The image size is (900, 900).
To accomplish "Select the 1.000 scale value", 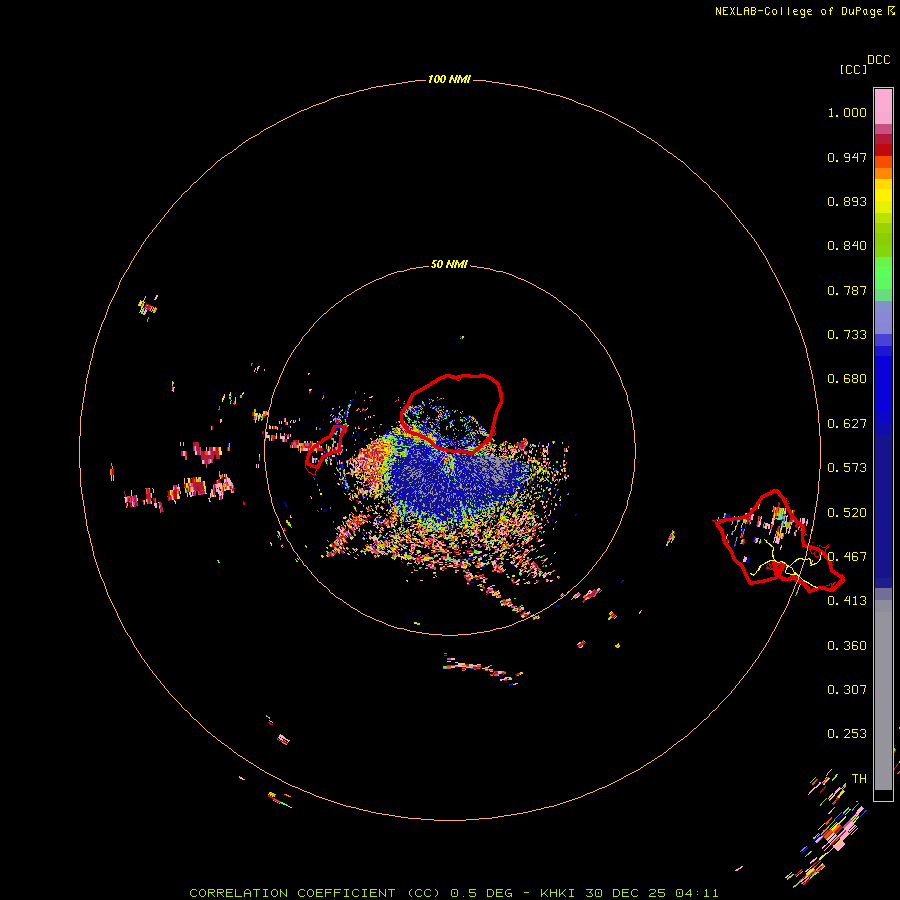I will pyautogui.click(x=847, y=112).
